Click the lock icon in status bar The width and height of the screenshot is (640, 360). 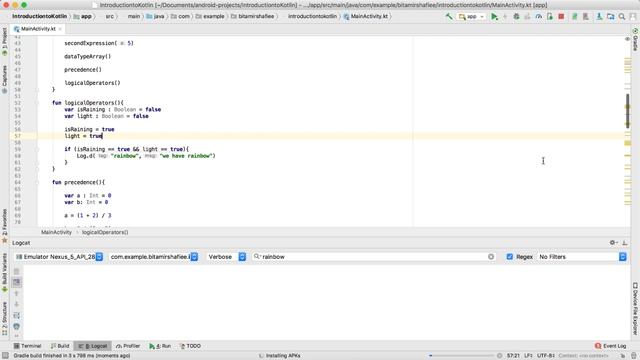623,356
